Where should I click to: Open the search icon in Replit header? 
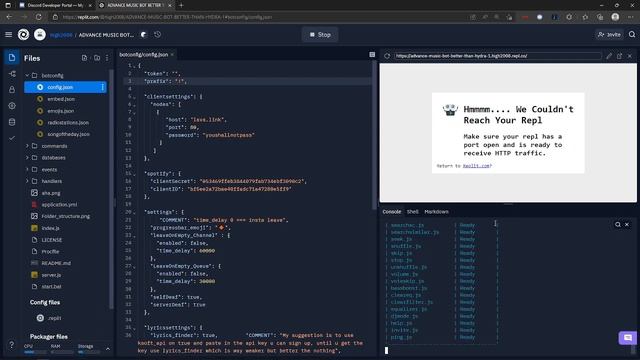click(632, 35)
